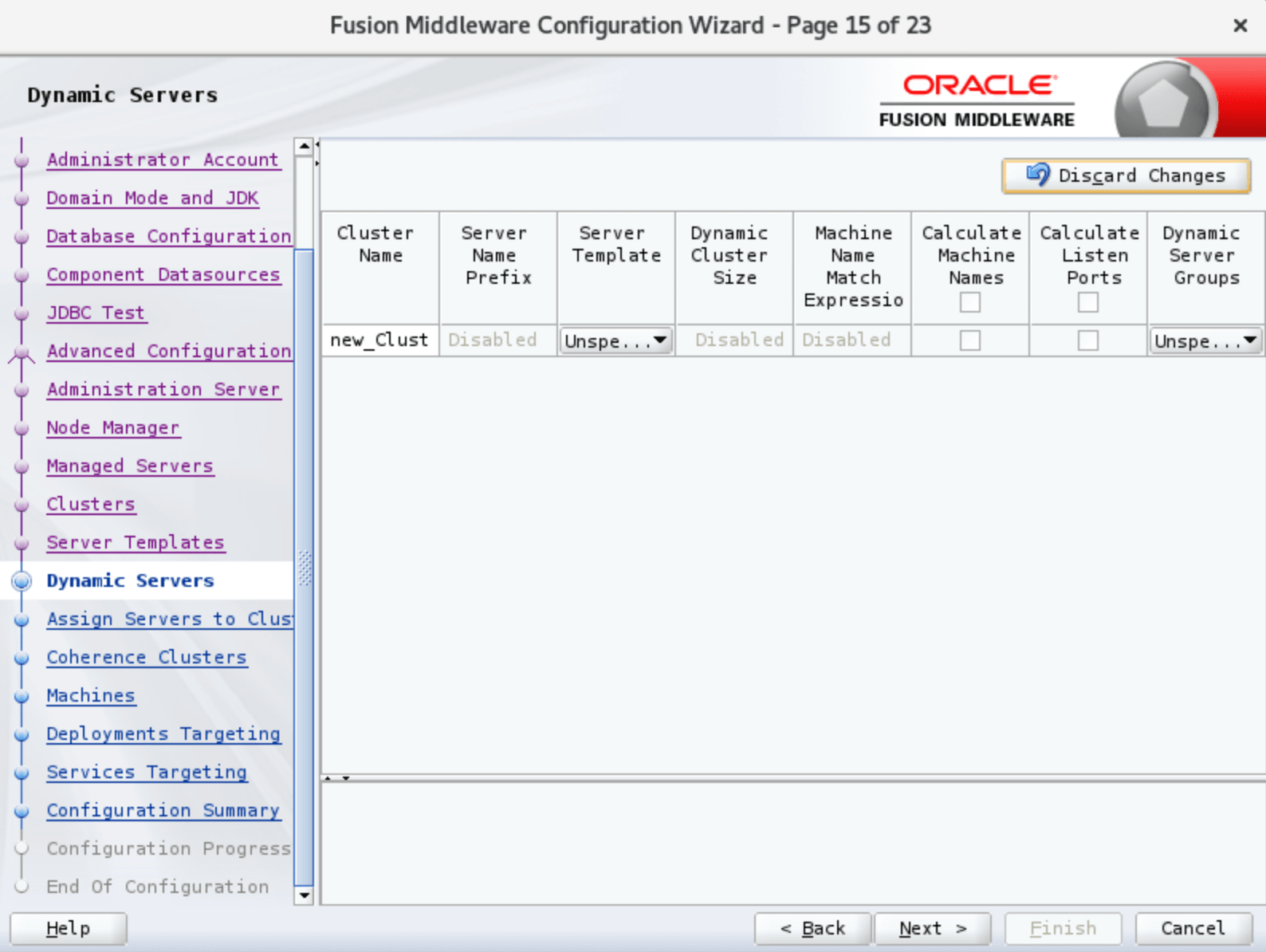Go to the JDBC Test step

96,313
